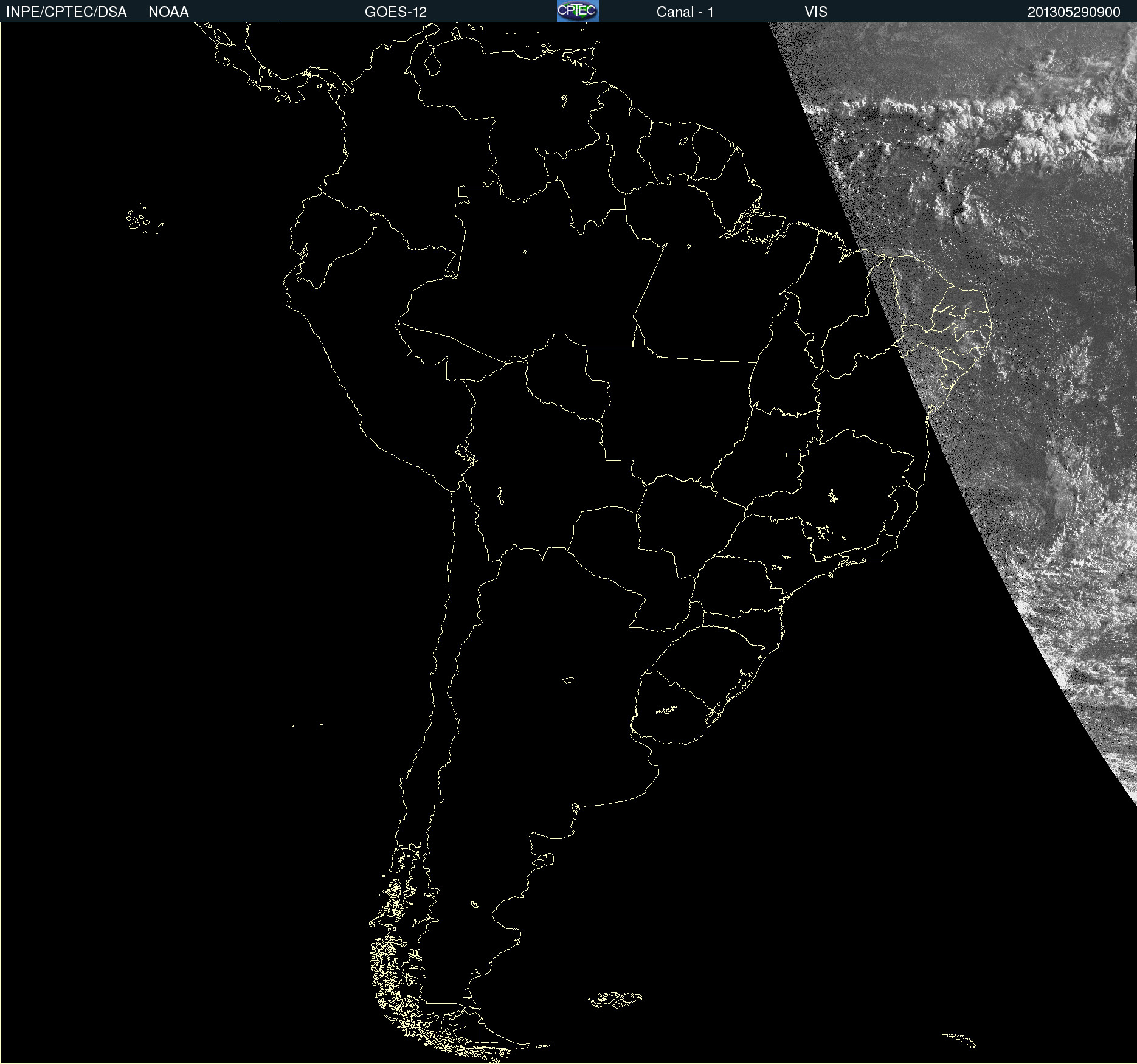
Task: Click the GOES-12 satellite label
Action: 396,12
